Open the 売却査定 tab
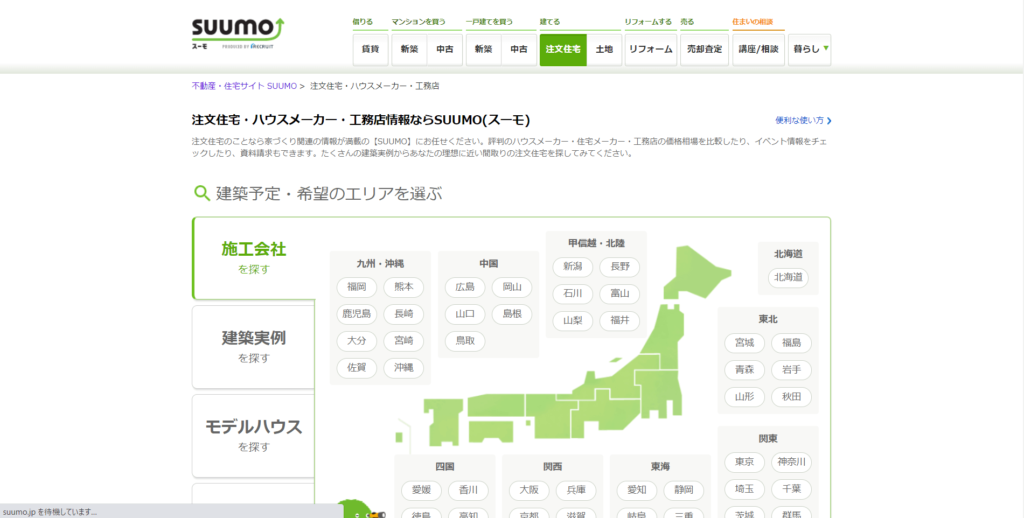 (705, 50)
